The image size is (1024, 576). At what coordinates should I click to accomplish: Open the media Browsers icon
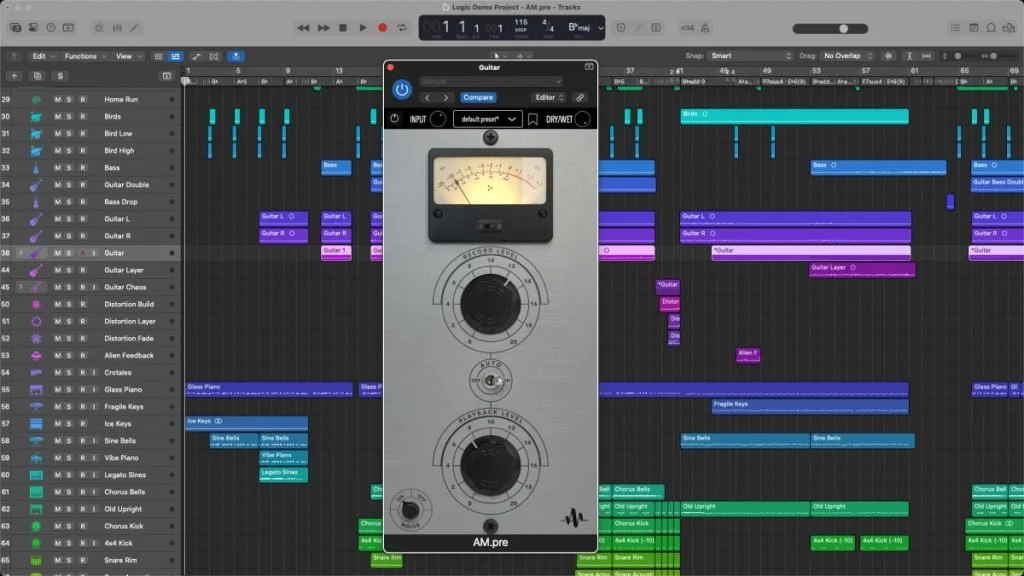1010,28
